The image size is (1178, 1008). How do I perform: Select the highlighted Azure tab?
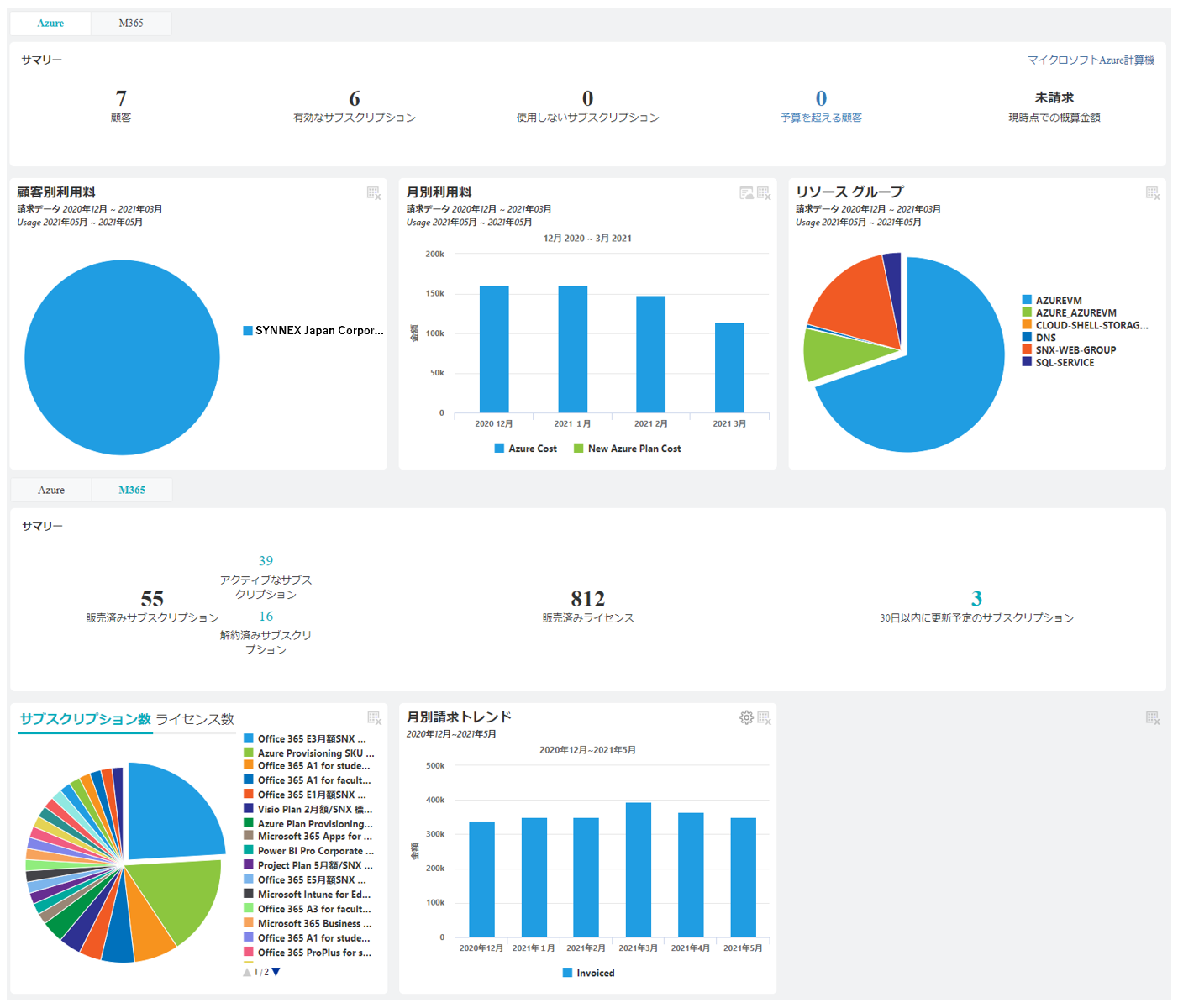[50, 24]
